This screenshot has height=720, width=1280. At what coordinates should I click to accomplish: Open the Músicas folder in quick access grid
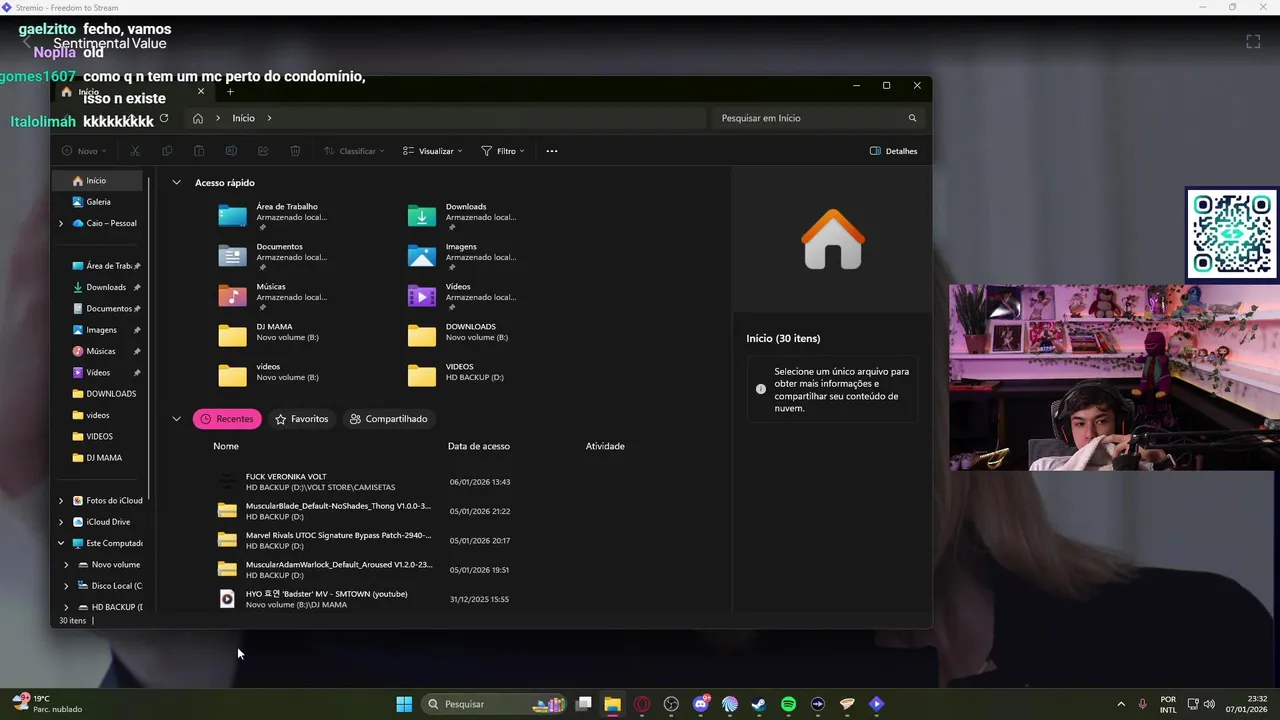274,296
